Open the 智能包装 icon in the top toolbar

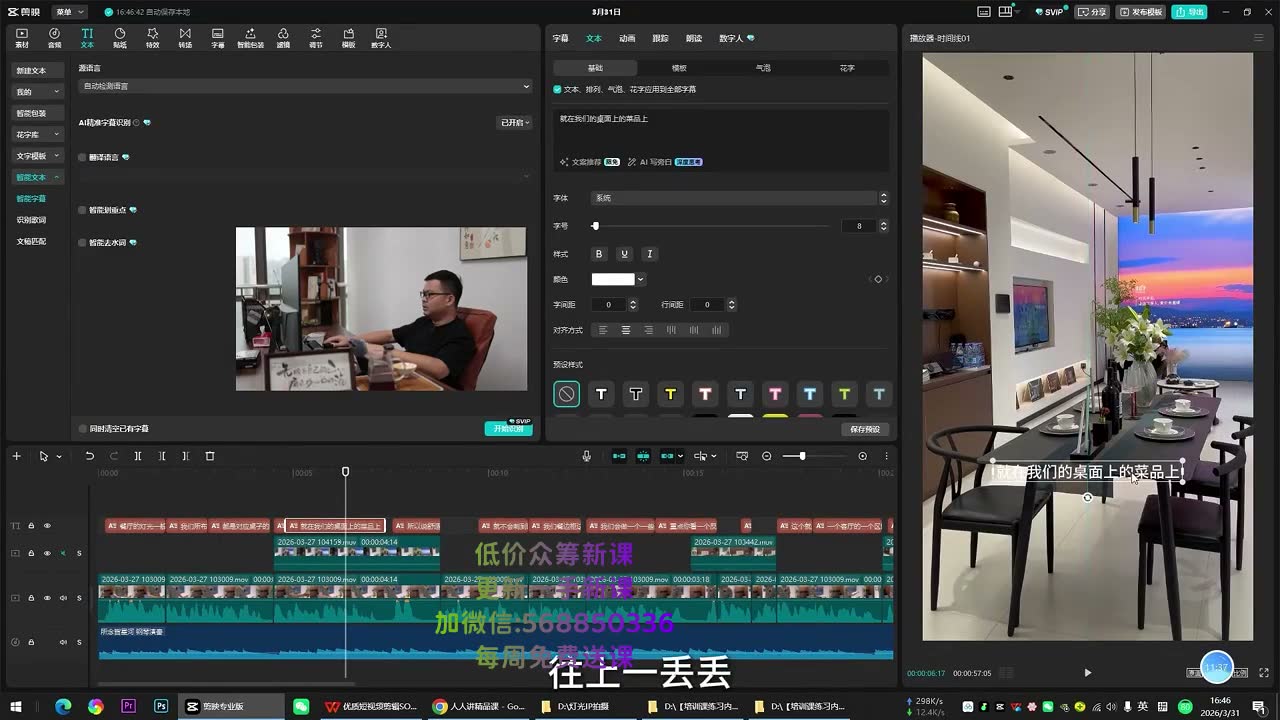pos(251,38)
